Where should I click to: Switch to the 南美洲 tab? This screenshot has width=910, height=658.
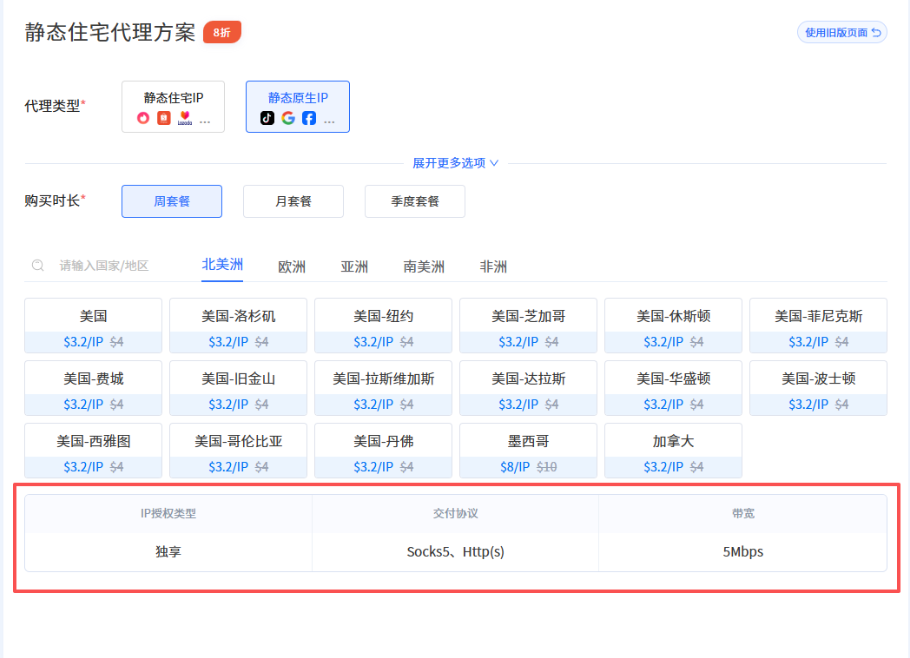[424, 267]
